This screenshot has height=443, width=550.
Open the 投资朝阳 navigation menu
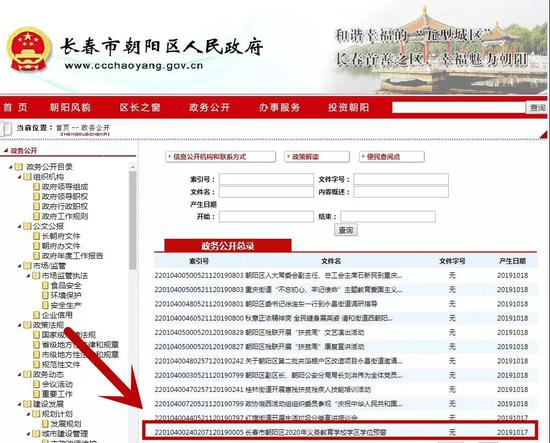pyautogui.click(x=349, y=107)
